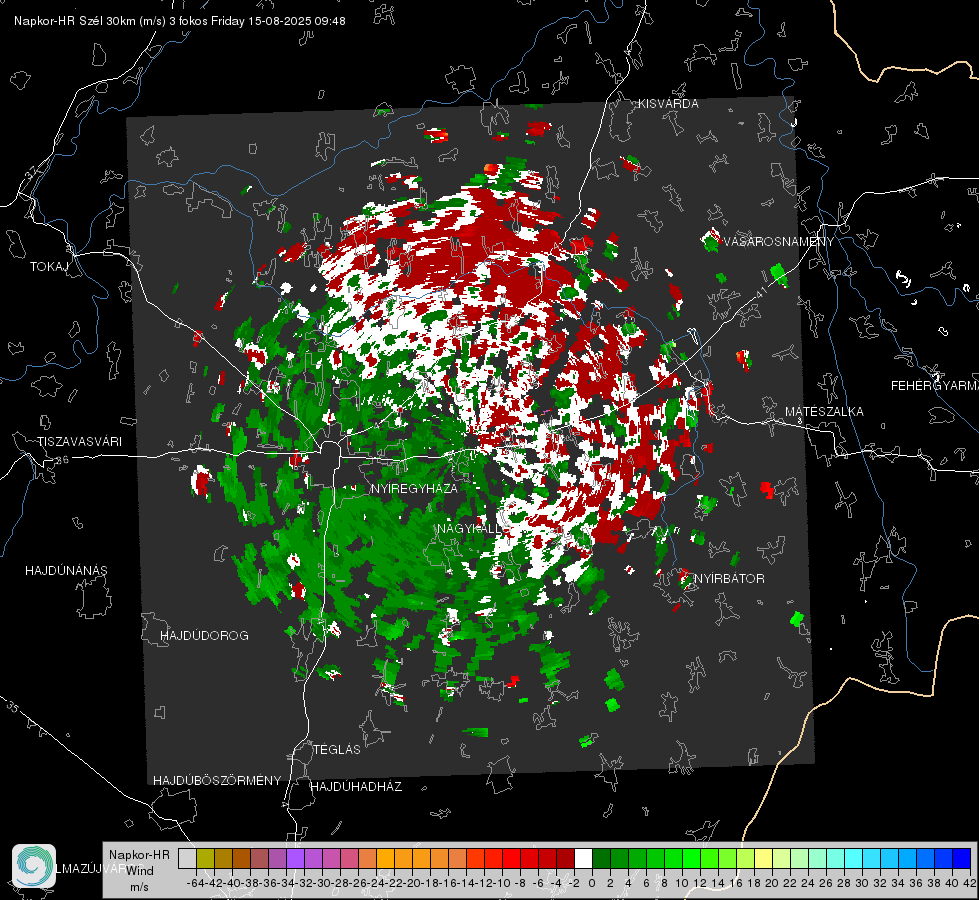Click the swirl logo icon
Viewport: 979px width, 900px height.
(x=34, y=866)
